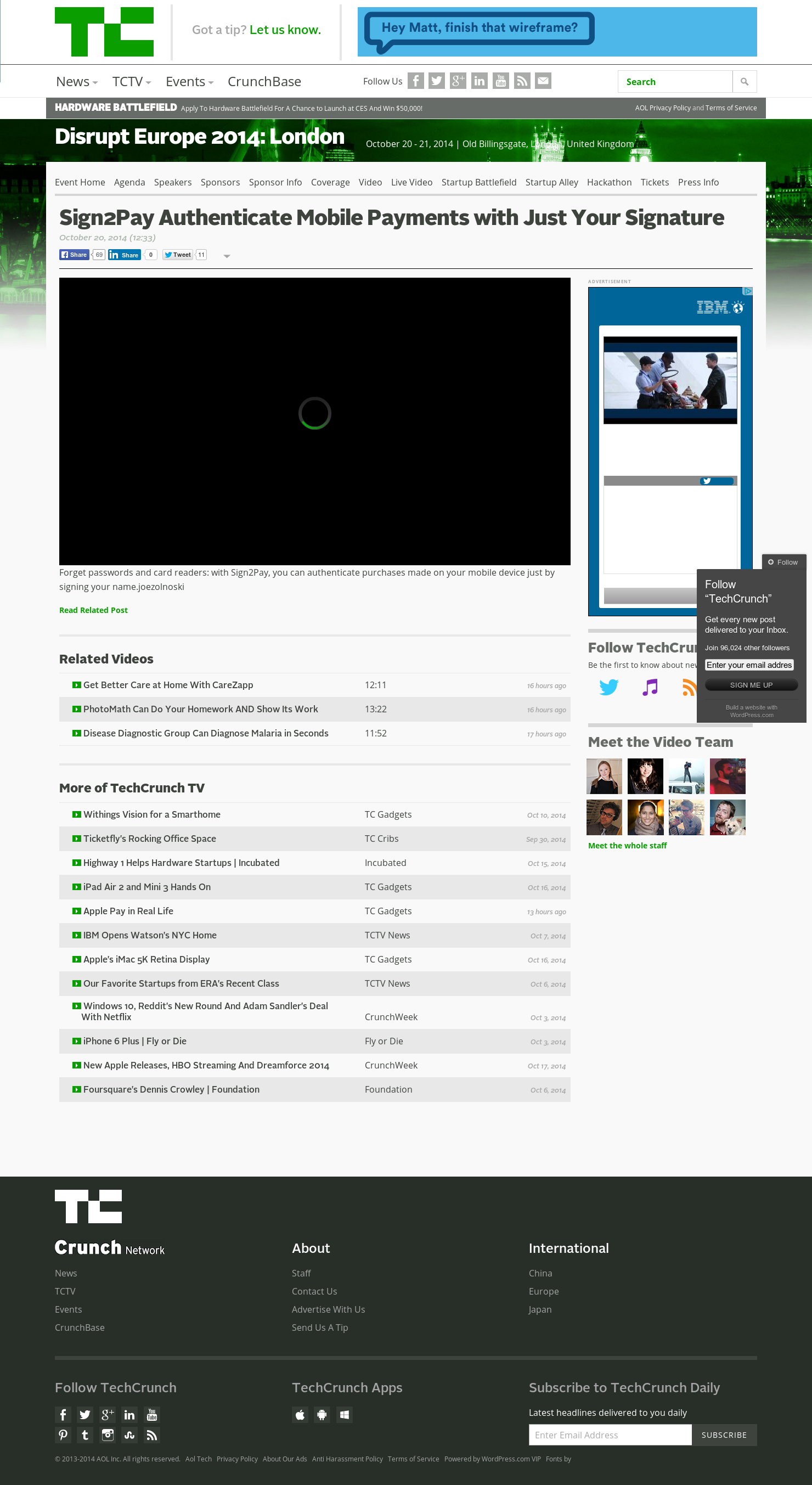The image size is (812, 1485).
Task: Click footer RSS icon
Action: (x=151, y=1435)
